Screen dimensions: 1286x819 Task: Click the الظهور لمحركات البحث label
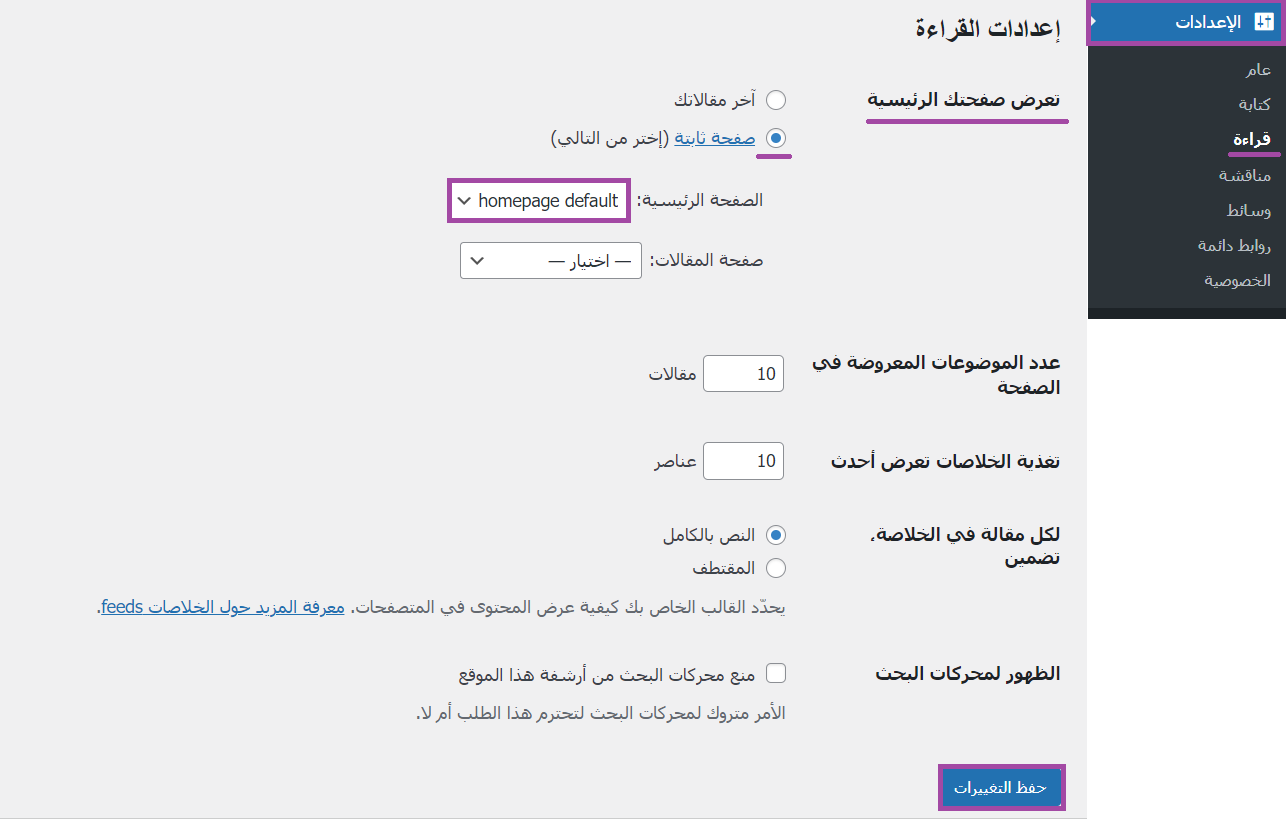click(x=968, y=674)
